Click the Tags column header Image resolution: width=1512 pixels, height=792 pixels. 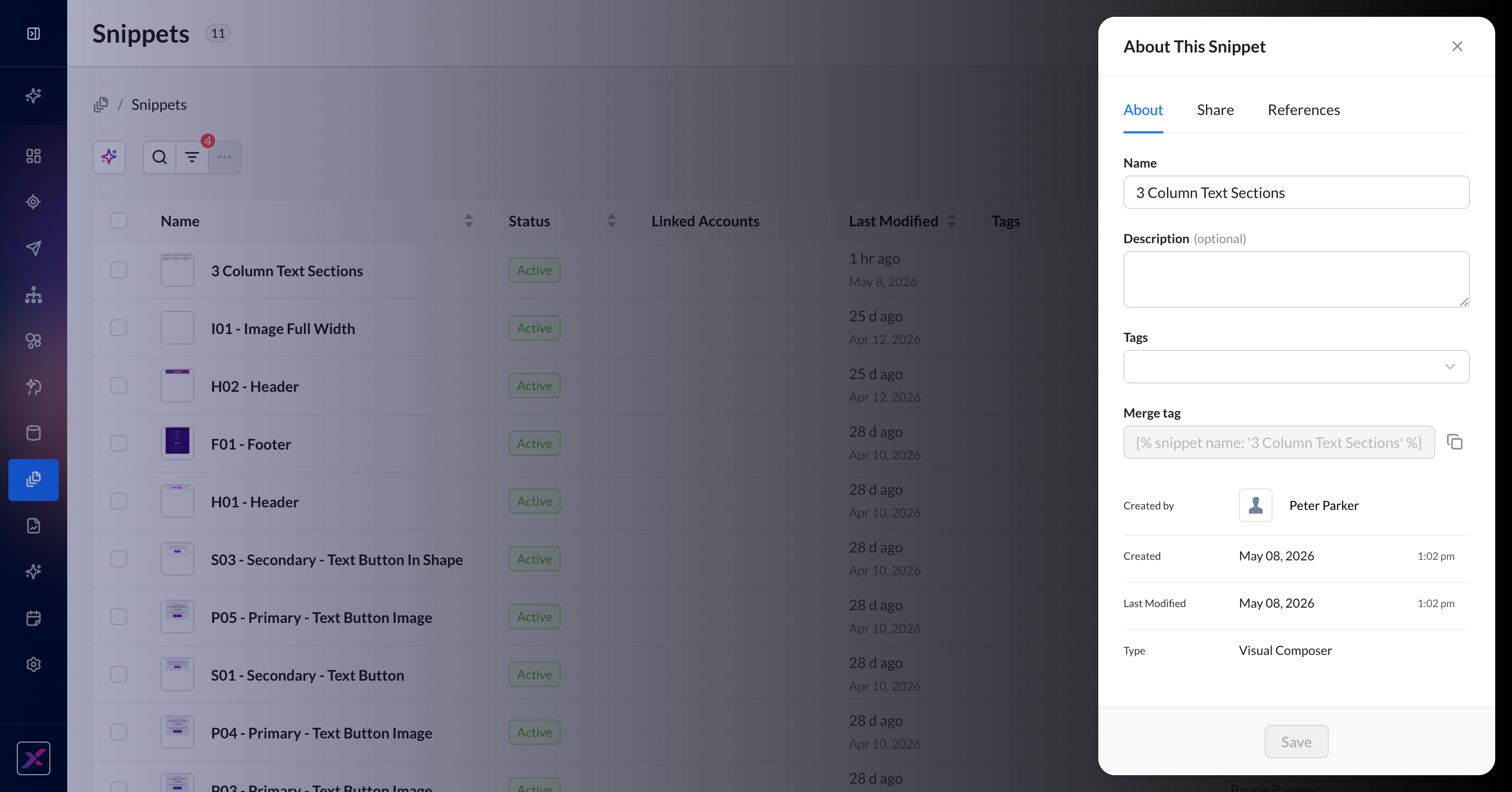click(1005, 221)
